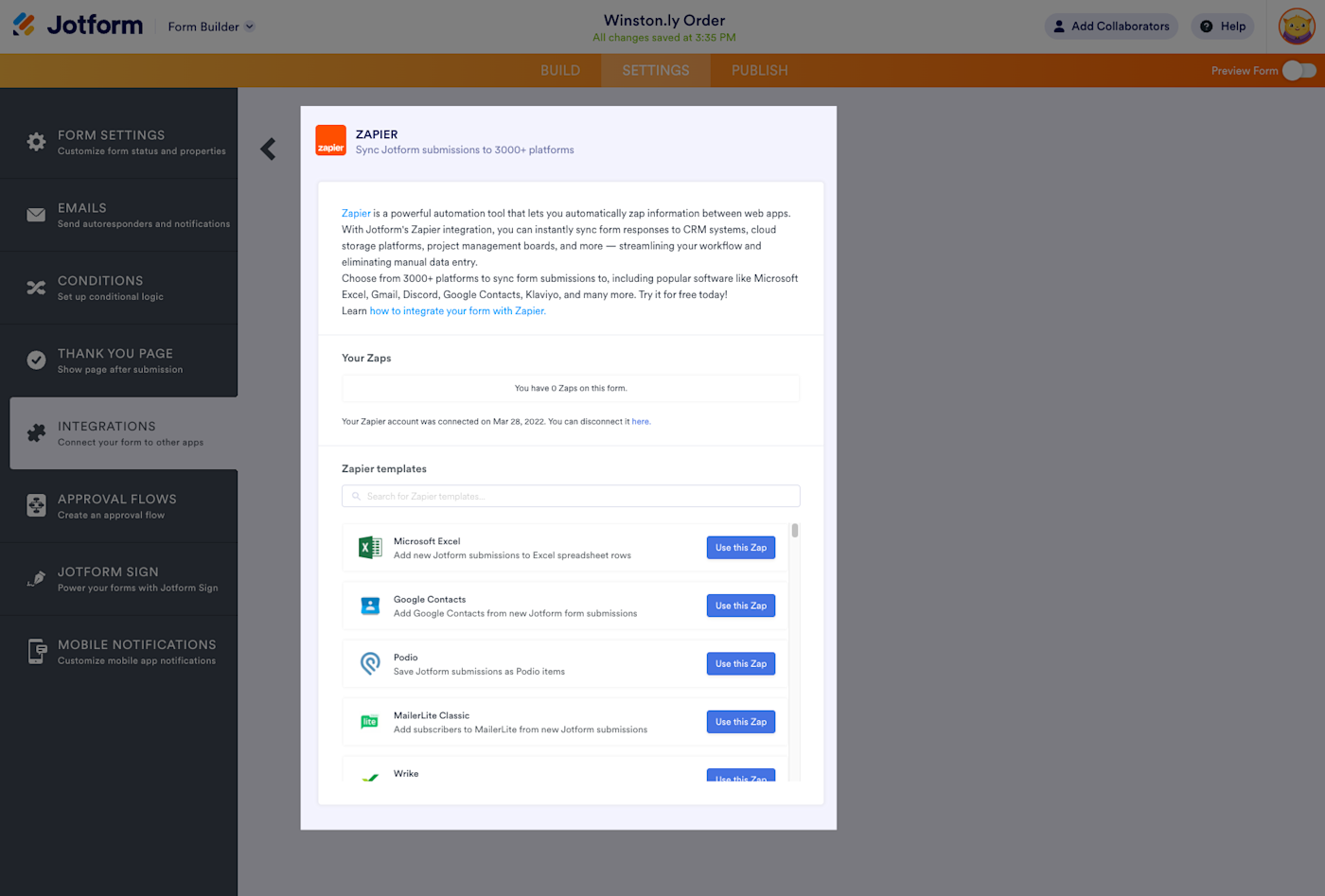Click the Google Contacts app icon
1325x896 pixels.
(370, 606)
